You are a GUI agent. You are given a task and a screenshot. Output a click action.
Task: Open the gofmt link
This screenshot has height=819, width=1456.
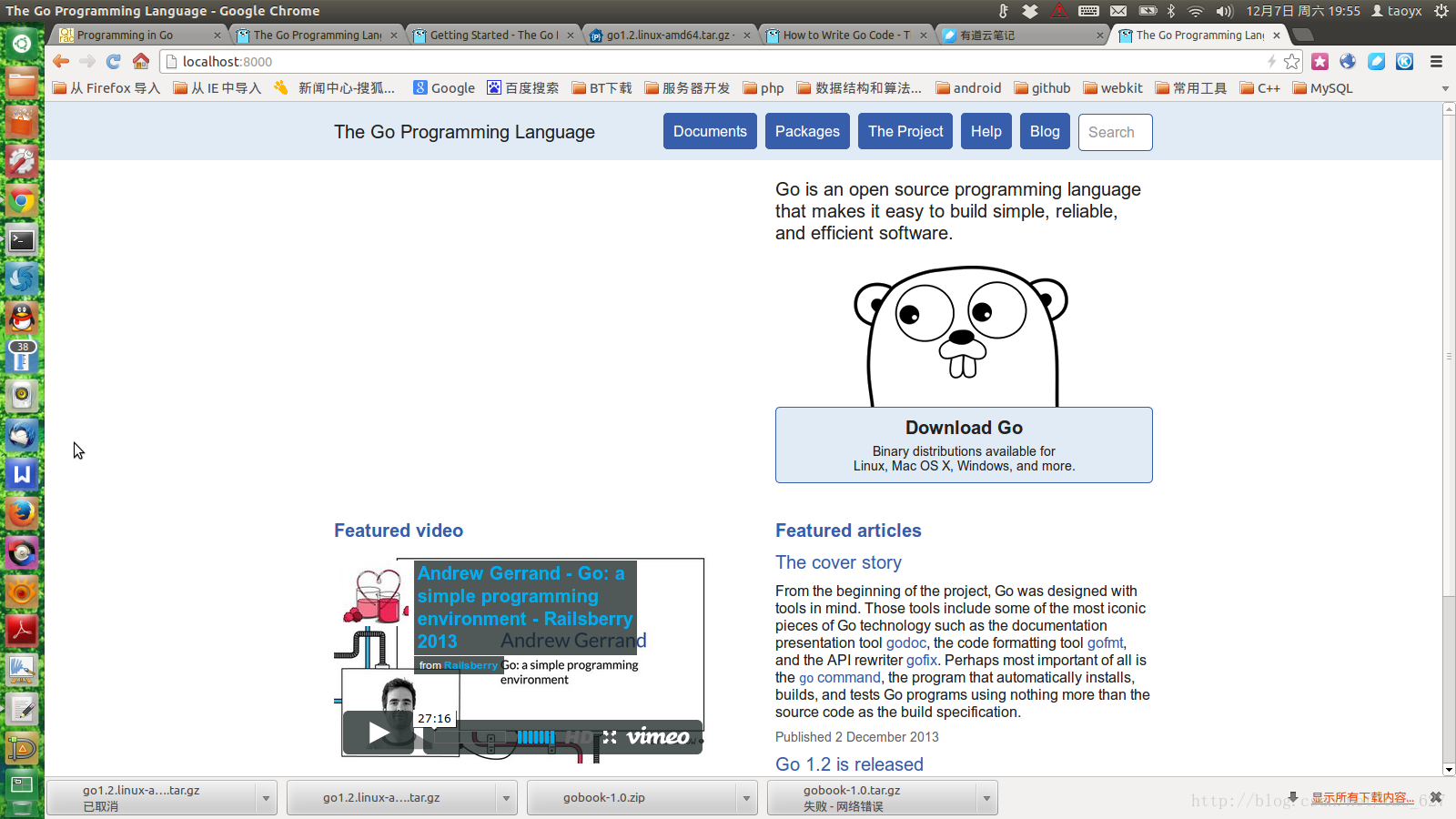1106,642
